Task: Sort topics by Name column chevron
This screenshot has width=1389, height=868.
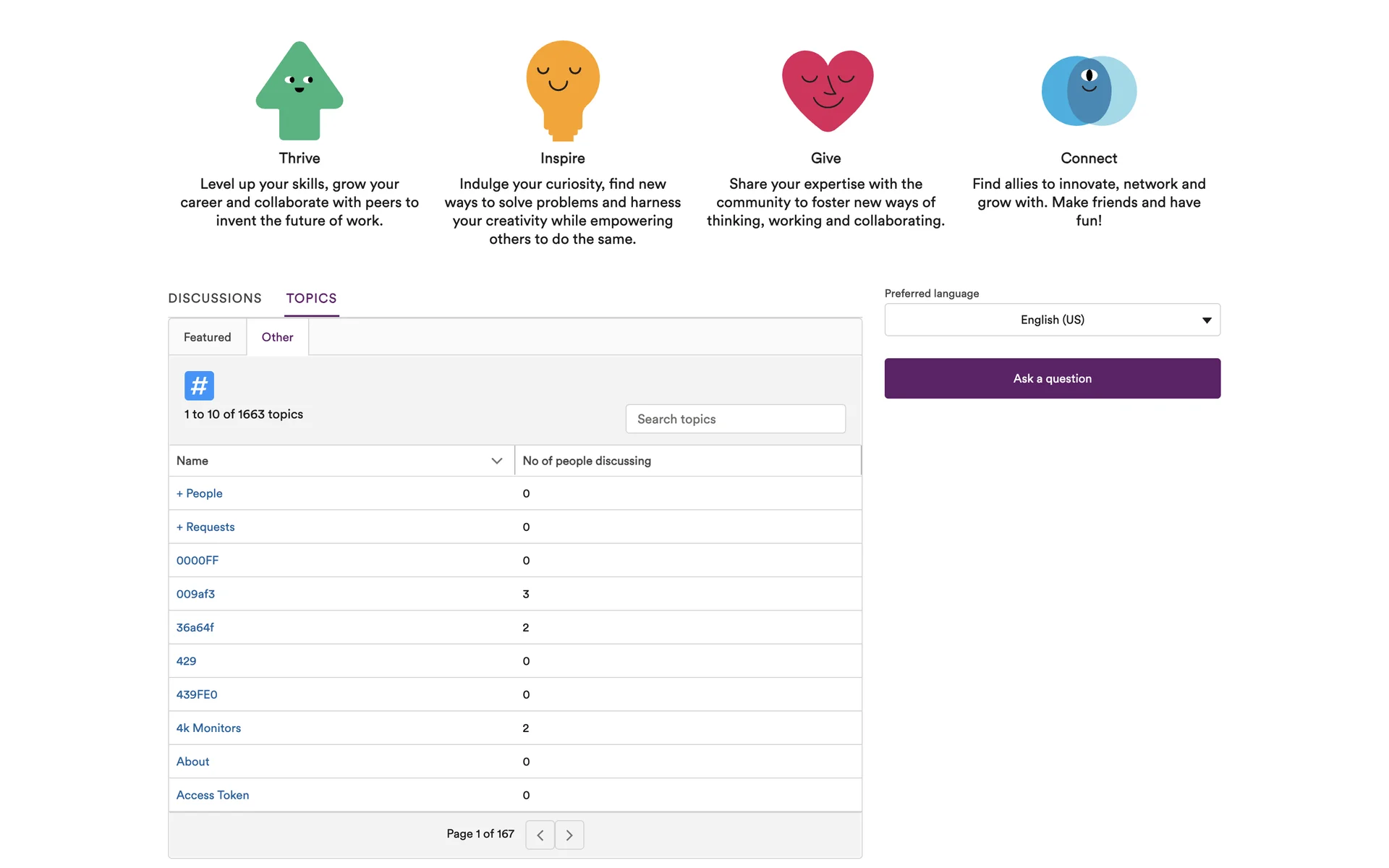Action: pyautogui.click(x=496, y=461)
